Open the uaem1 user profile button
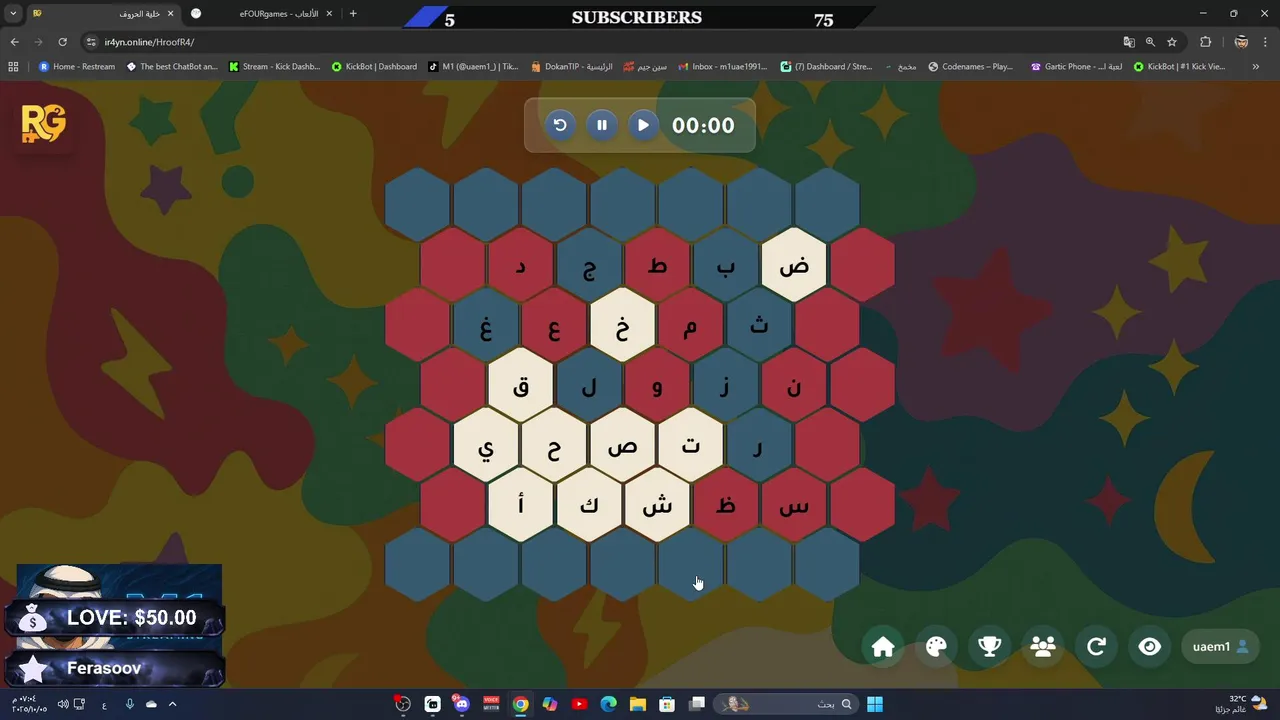This screenshot has width=1280, height=720. coord(1220,647)
